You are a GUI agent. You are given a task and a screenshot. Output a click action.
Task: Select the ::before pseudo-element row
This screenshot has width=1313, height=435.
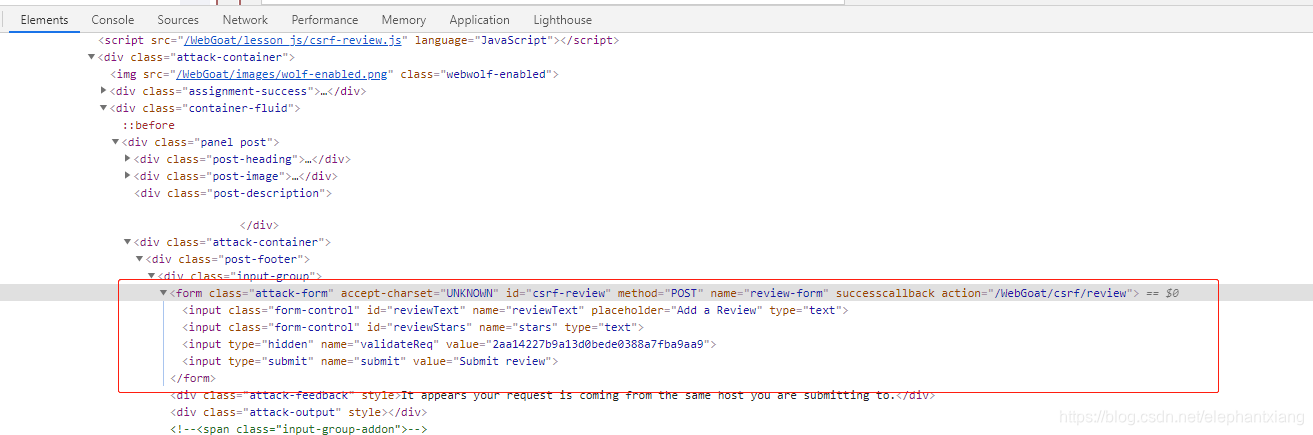tap(148, 125)
